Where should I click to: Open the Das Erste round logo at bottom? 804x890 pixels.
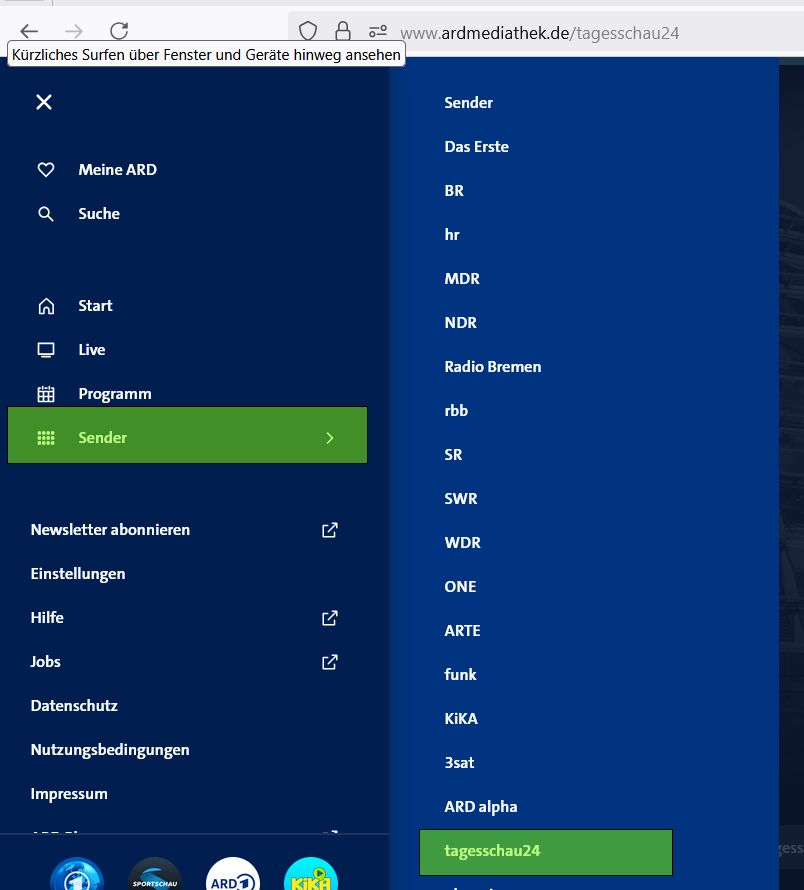[x=77, y=874]
